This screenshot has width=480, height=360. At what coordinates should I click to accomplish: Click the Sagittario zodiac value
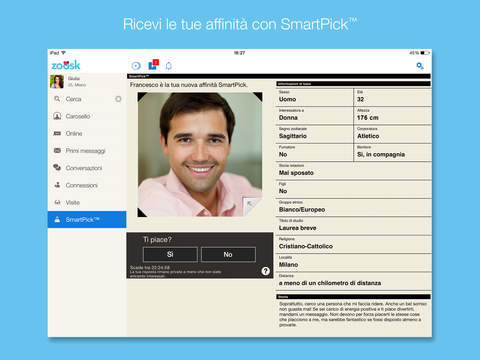293,136
